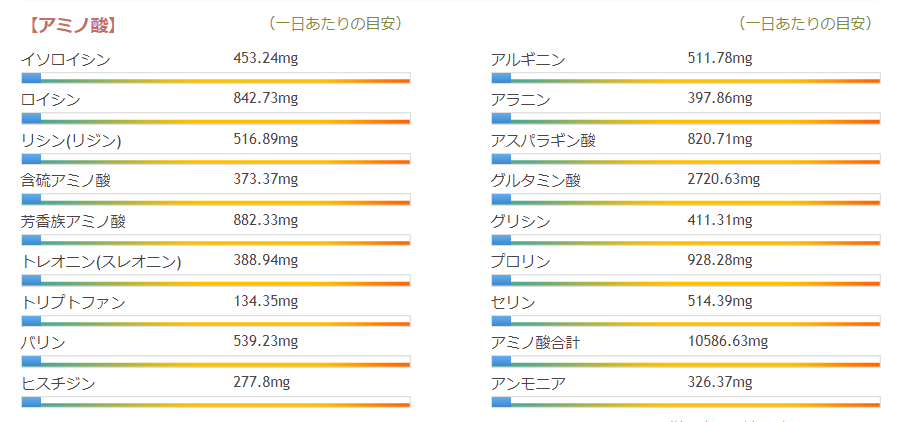Click the イソロイシン progress bar
This screenshot has height=422, width=903.
(215, 78)
